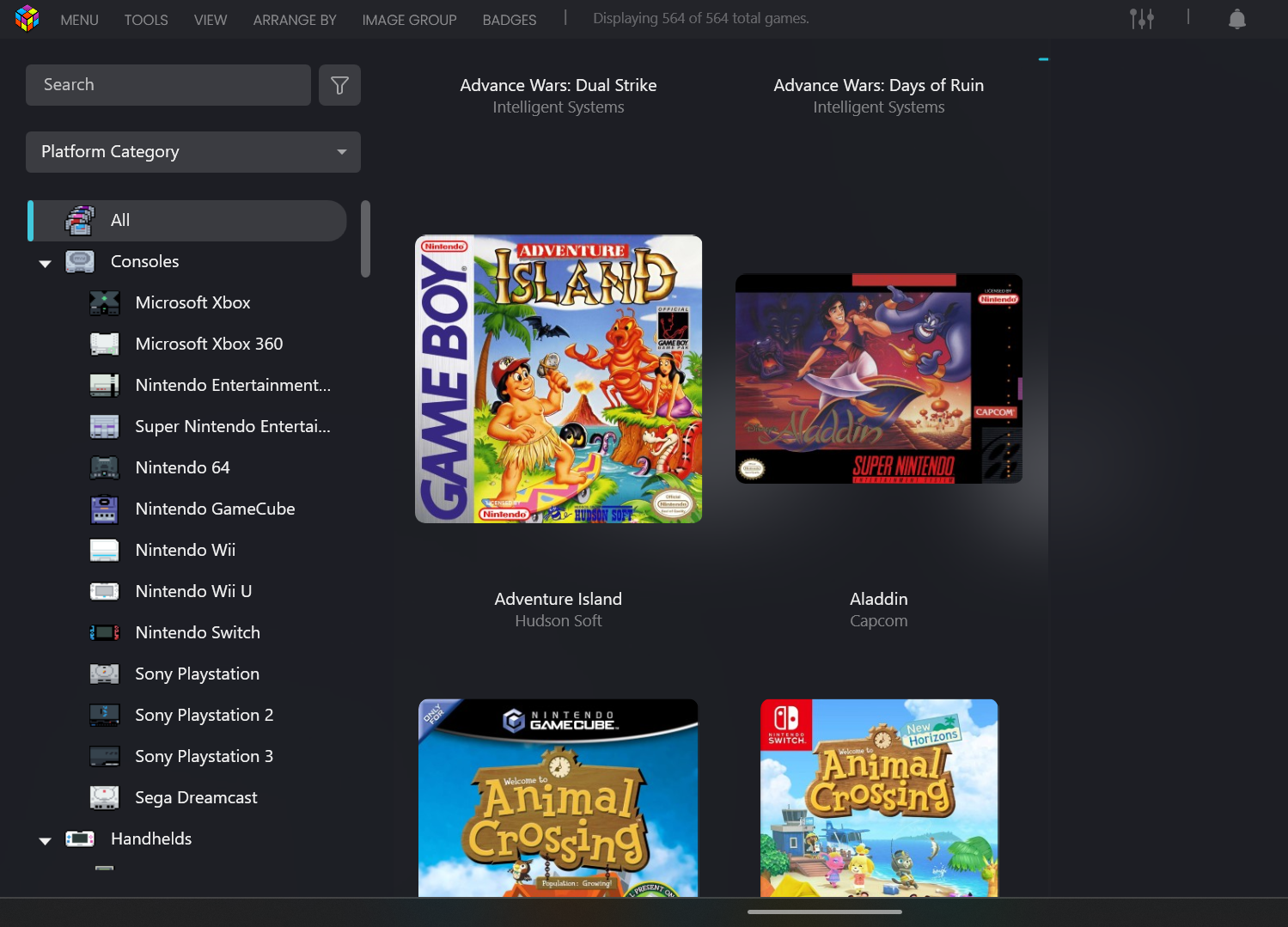Collapse the Handhelds tree group
The height and width of the screenshot is (927, 1288).
pos(46,841)
